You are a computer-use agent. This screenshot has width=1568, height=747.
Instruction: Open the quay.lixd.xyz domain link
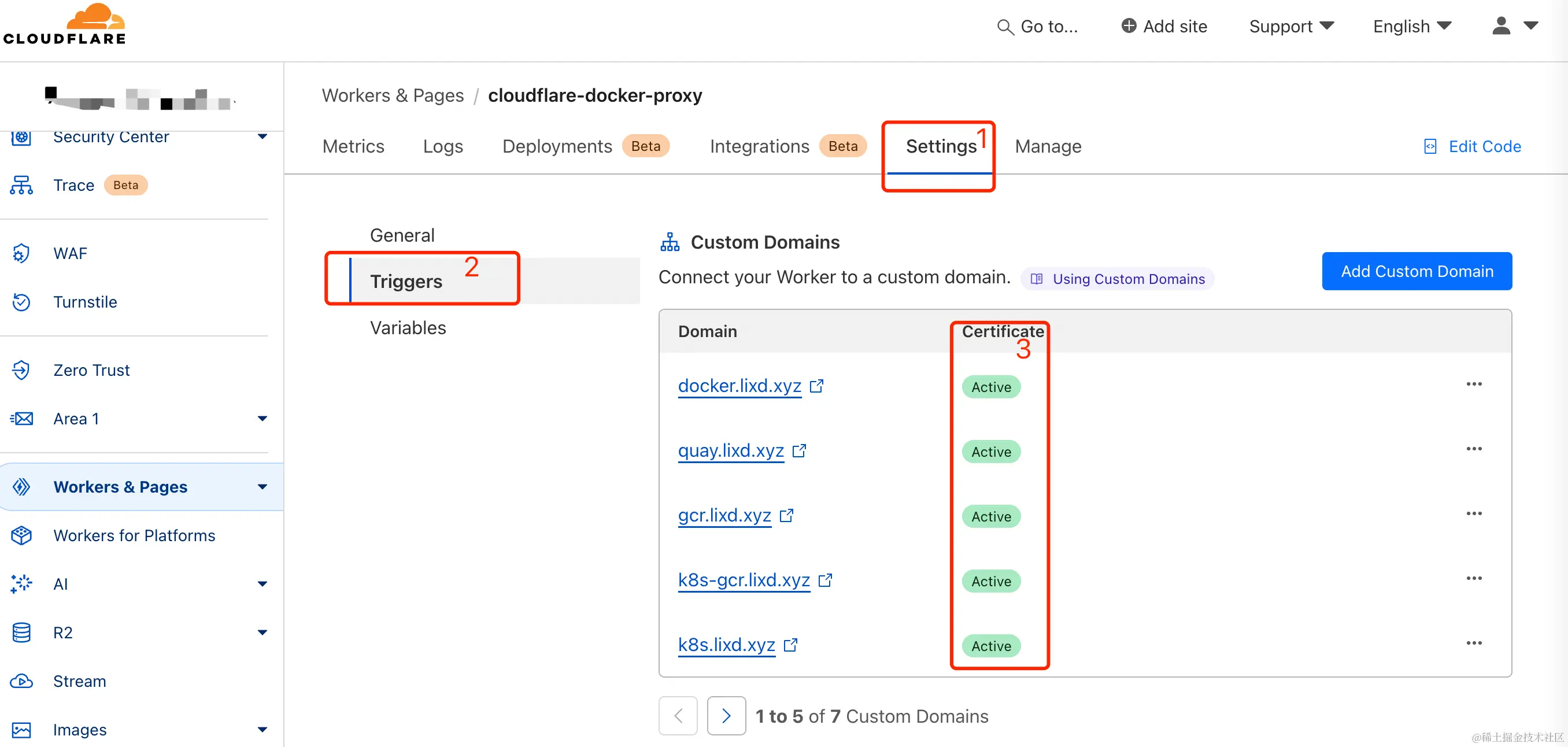point(731,450)
